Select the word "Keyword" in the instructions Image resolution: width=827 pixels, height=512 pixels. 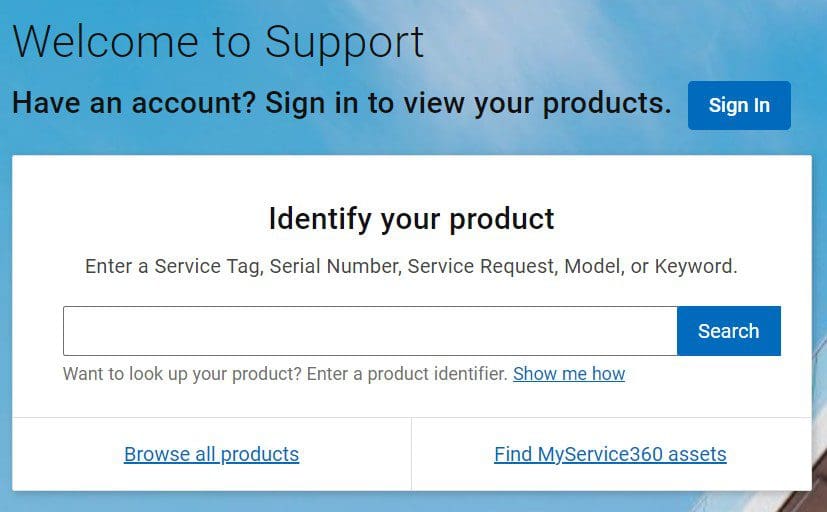click(694, 266)
